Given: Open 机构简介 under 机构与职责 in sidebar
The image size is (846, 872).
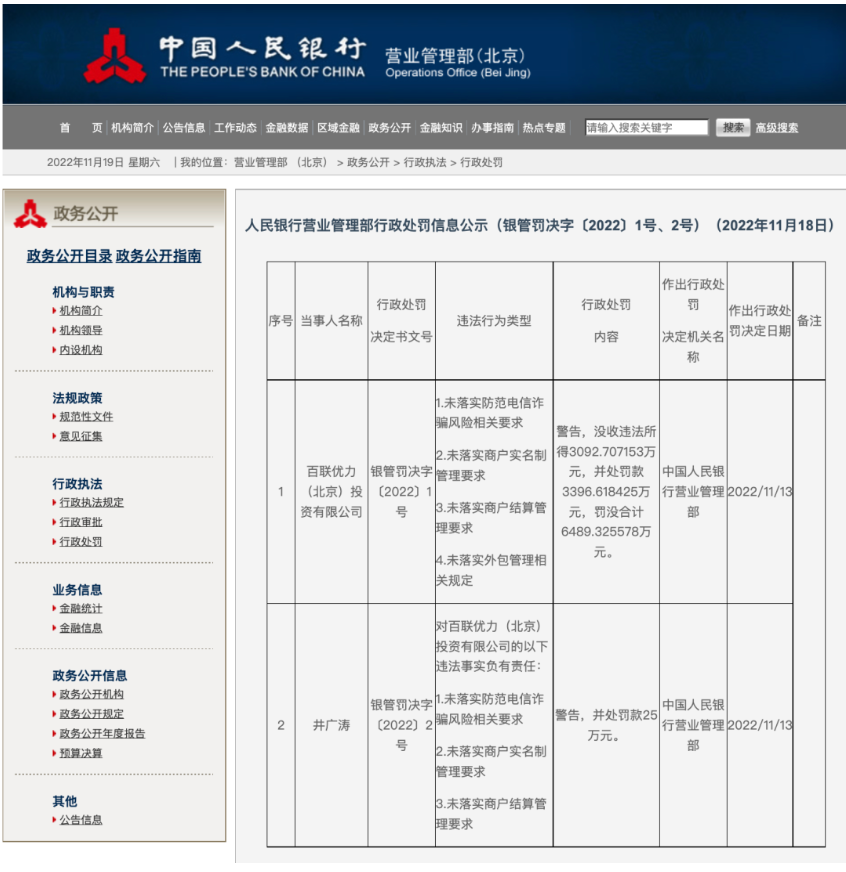Looking at the screenshot, I should tap(81, 310).
